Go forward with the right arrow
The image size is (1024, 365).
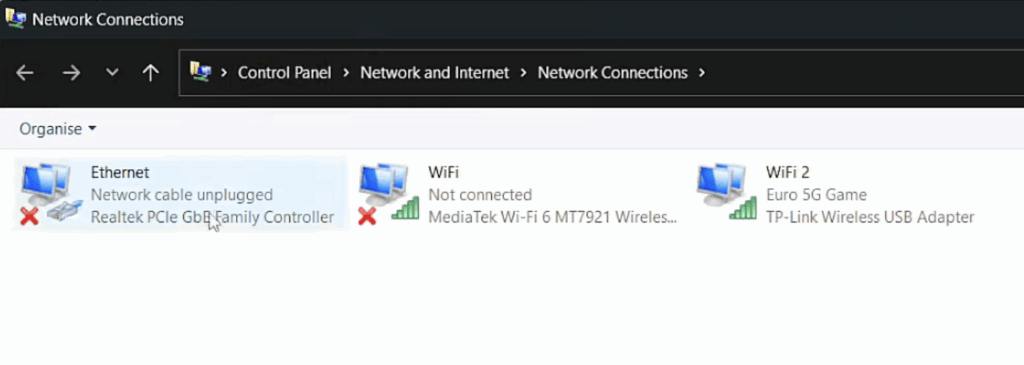tap(71, 72)
